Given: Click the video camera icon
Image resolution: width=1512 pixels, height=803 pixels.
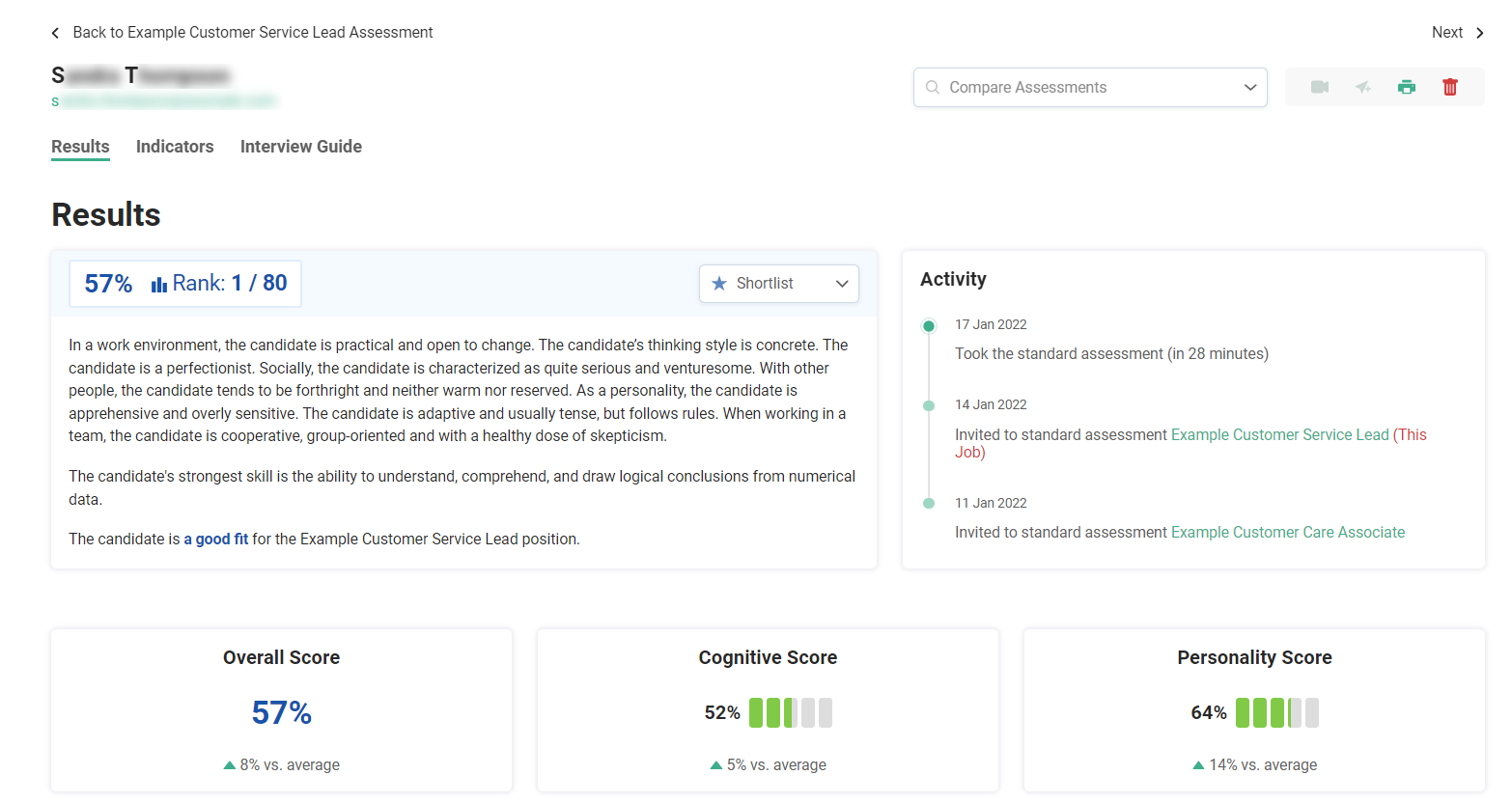Looking at the screenshot, I should 1319,86.
